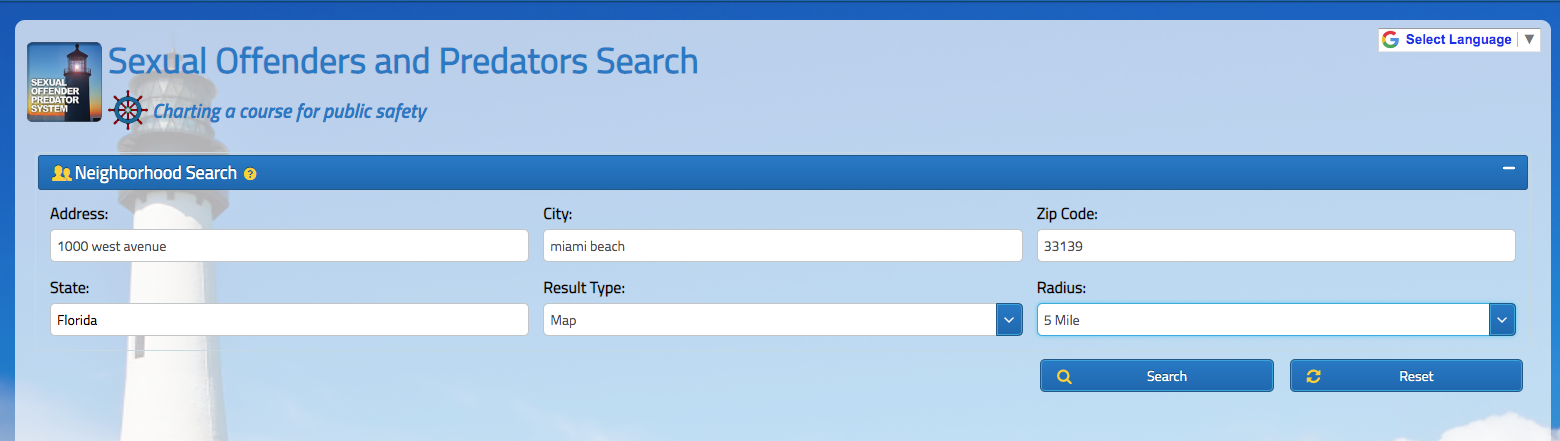Open the yellow help icon for Neighborhood Search
Viewport: 1560px width, 441px height.
[x=250, y=174]
